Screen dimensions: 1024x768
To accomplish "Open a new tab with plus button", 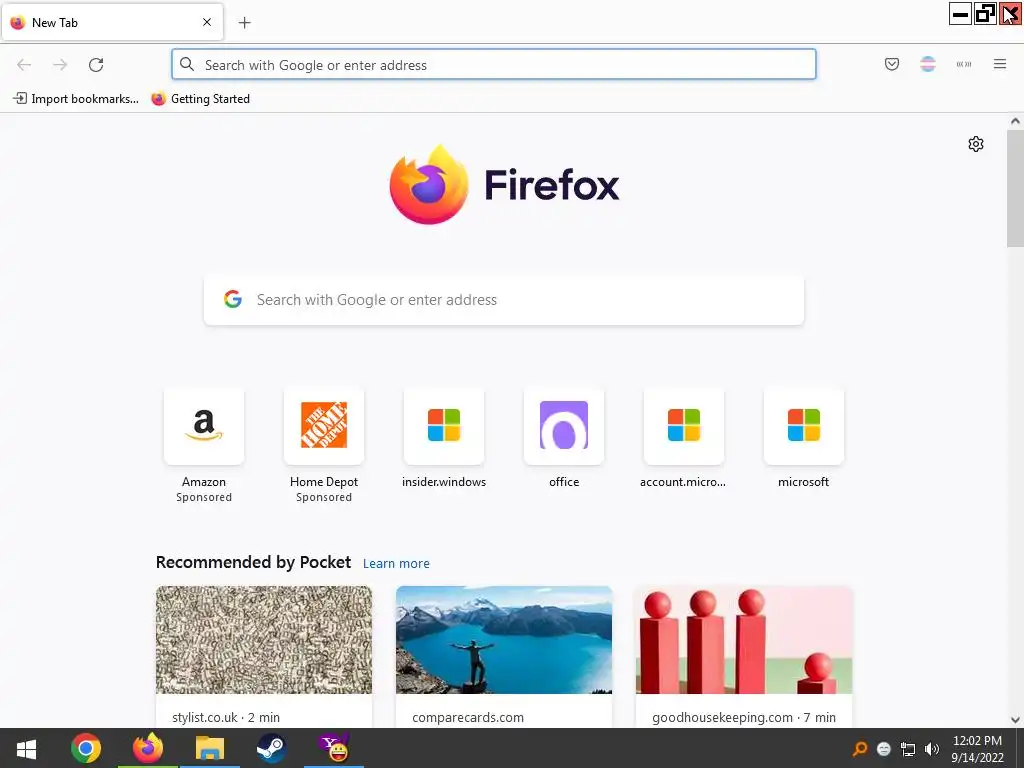I will pos(244,23).
